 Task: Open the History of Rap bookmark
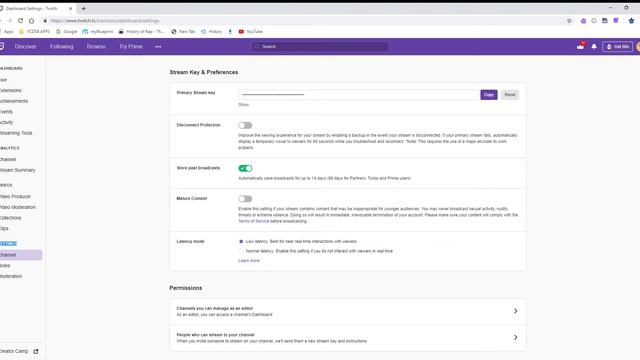click(x=141, y=31)
